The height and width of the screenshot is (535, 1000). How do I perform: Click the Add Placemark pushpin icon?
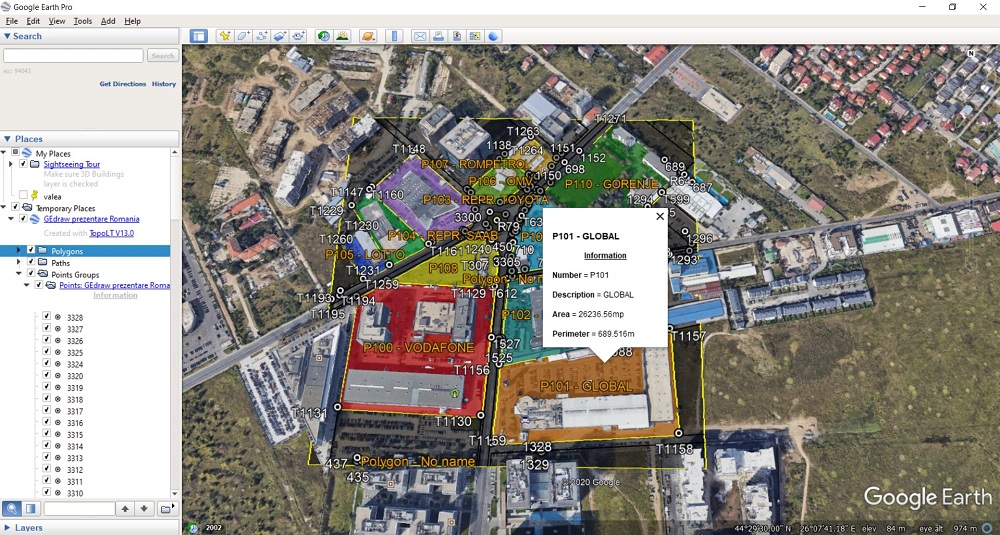point(224,36)
